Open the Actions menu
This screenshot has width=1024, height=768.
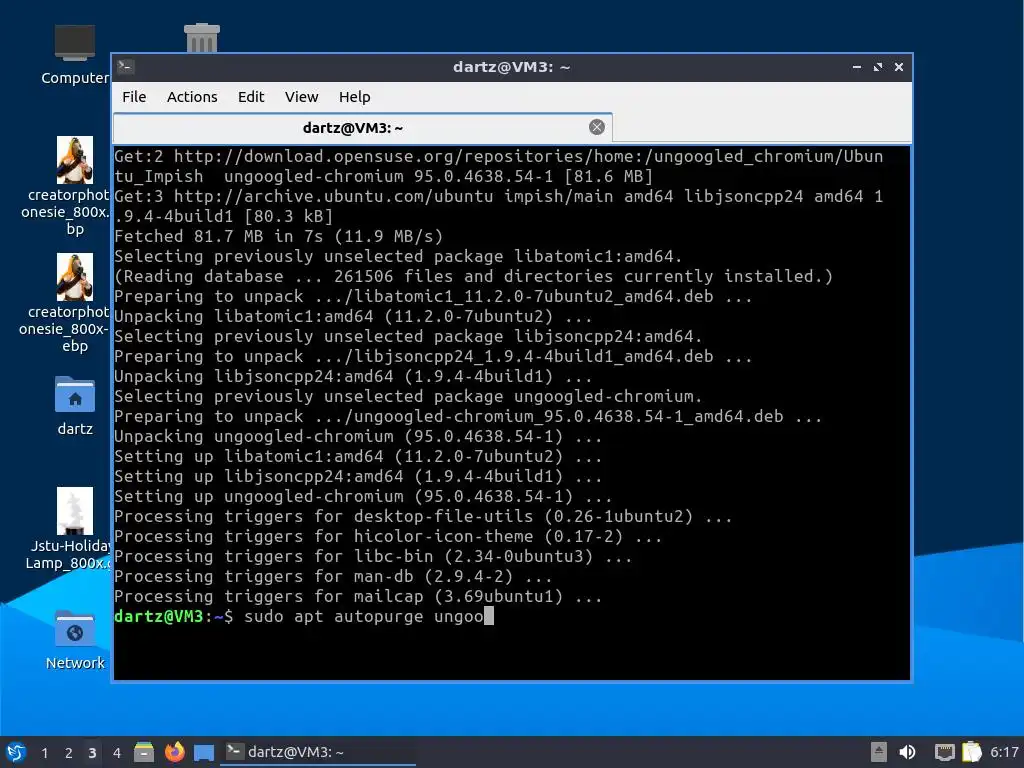192,97
